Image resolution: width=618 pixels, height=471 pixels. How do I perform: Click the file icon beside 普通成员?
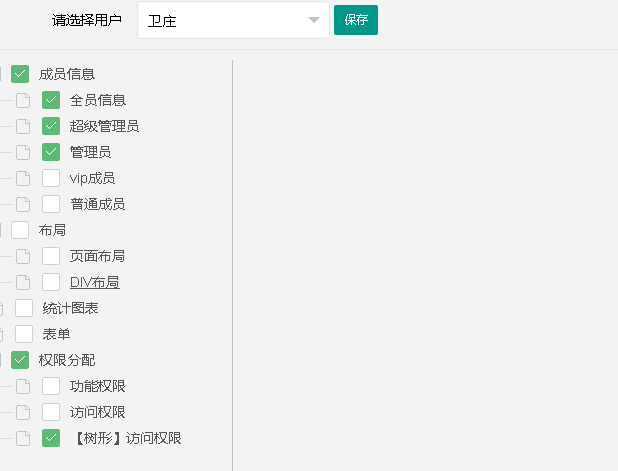pos(23,204)
